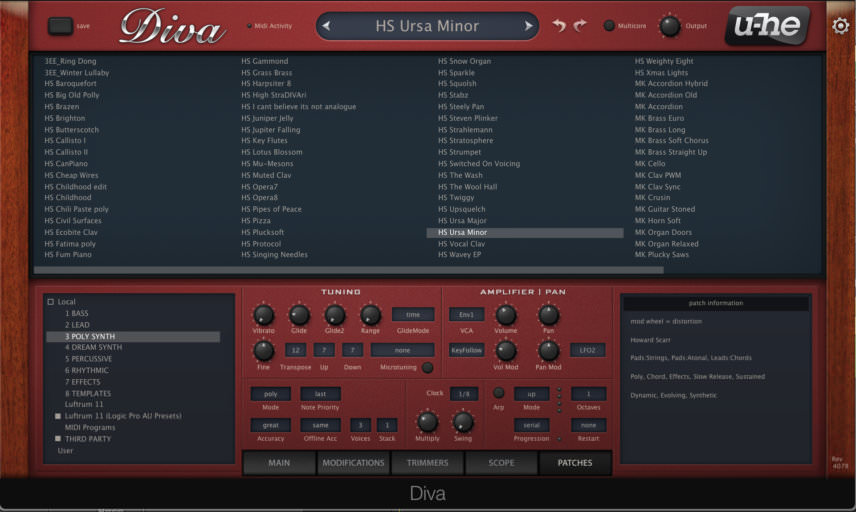The image size is (856, 512).
Task: Click the bend Up value field
Action: pos(324,350)
